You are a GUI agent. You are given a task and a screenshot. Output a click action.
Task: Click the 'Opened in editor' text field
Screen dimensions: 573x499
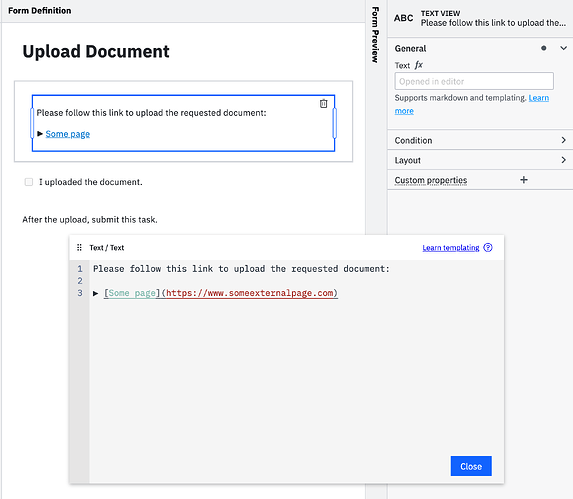click(474, 81)
